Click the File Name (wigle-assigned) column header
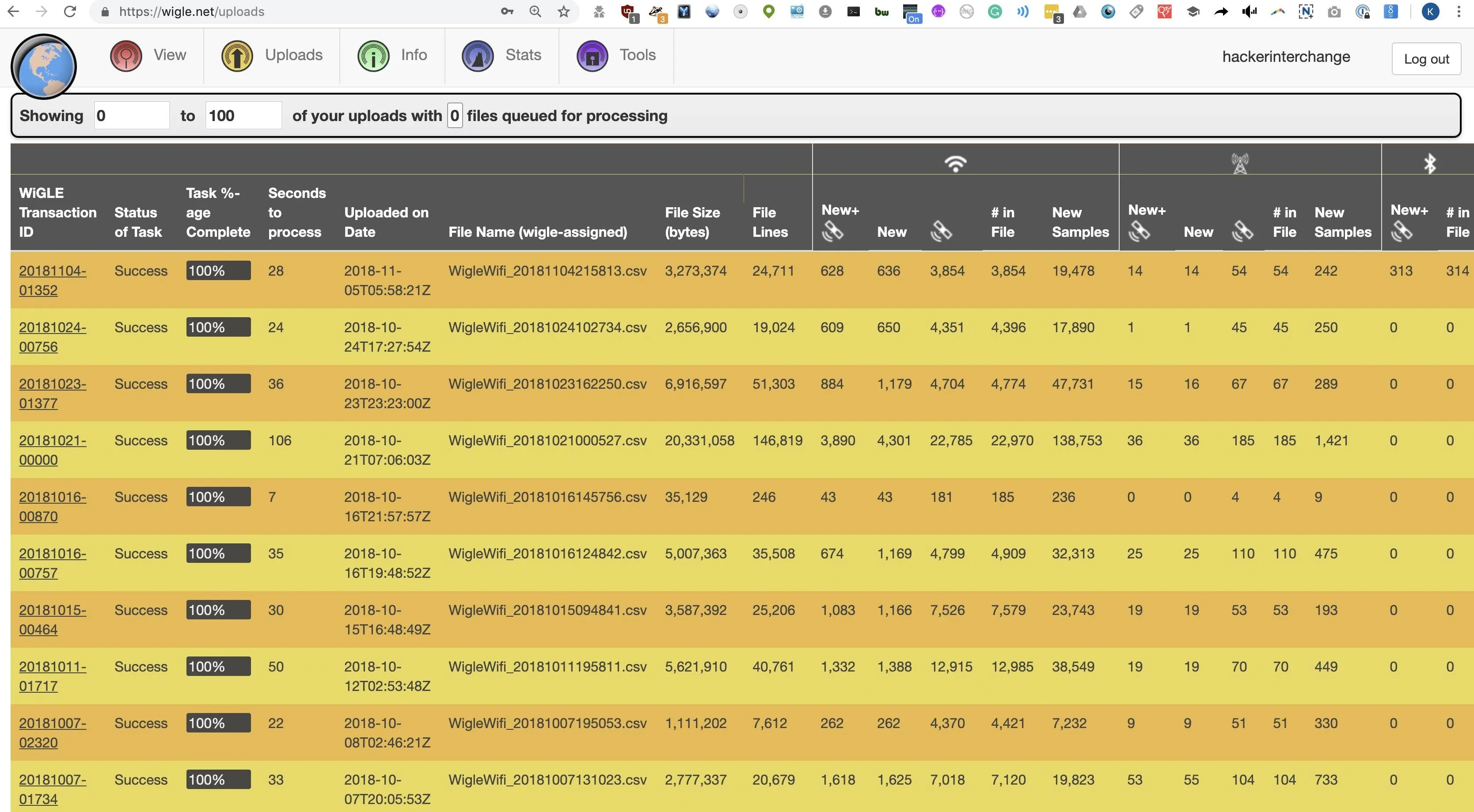Screen dimensions: 1474x812 click(537, 232)
